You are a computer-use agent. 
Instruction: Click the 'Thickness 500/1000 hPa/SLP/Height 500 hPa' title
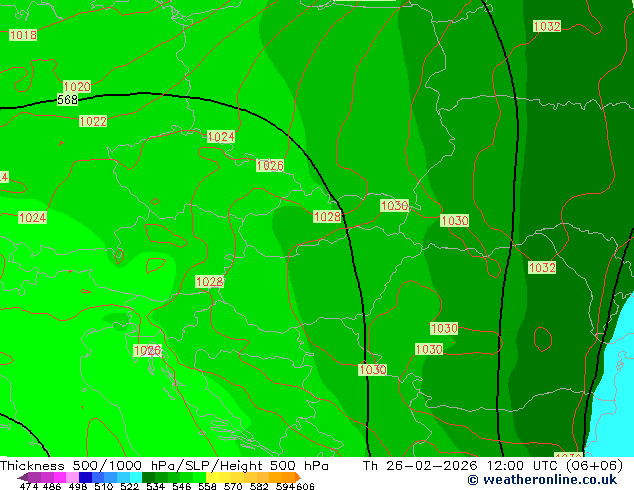(x=164, y=466)
